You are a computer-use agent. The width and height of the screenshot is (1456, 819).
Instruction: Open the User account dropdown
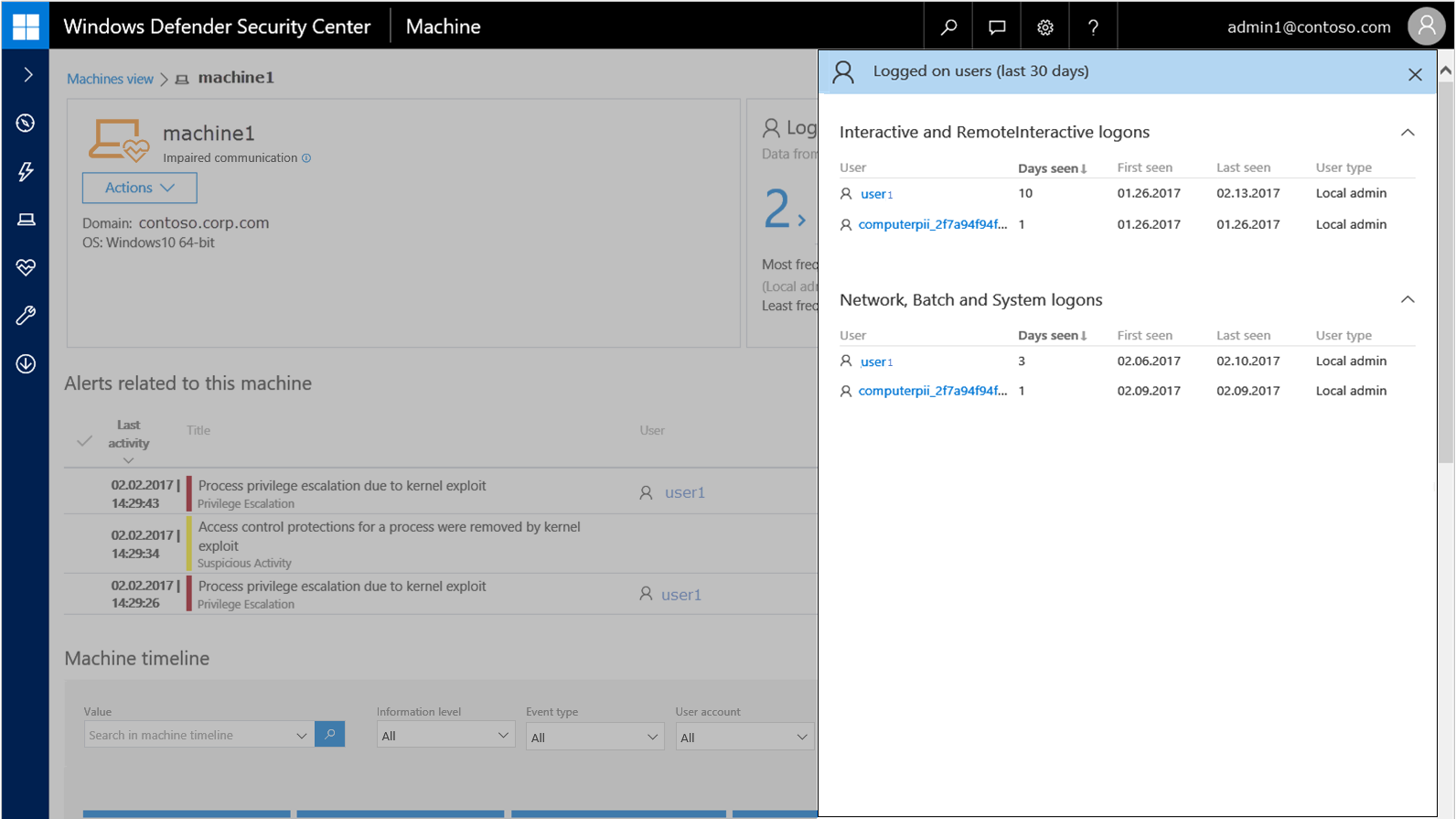pyautogui.click(x=744, y=737)
